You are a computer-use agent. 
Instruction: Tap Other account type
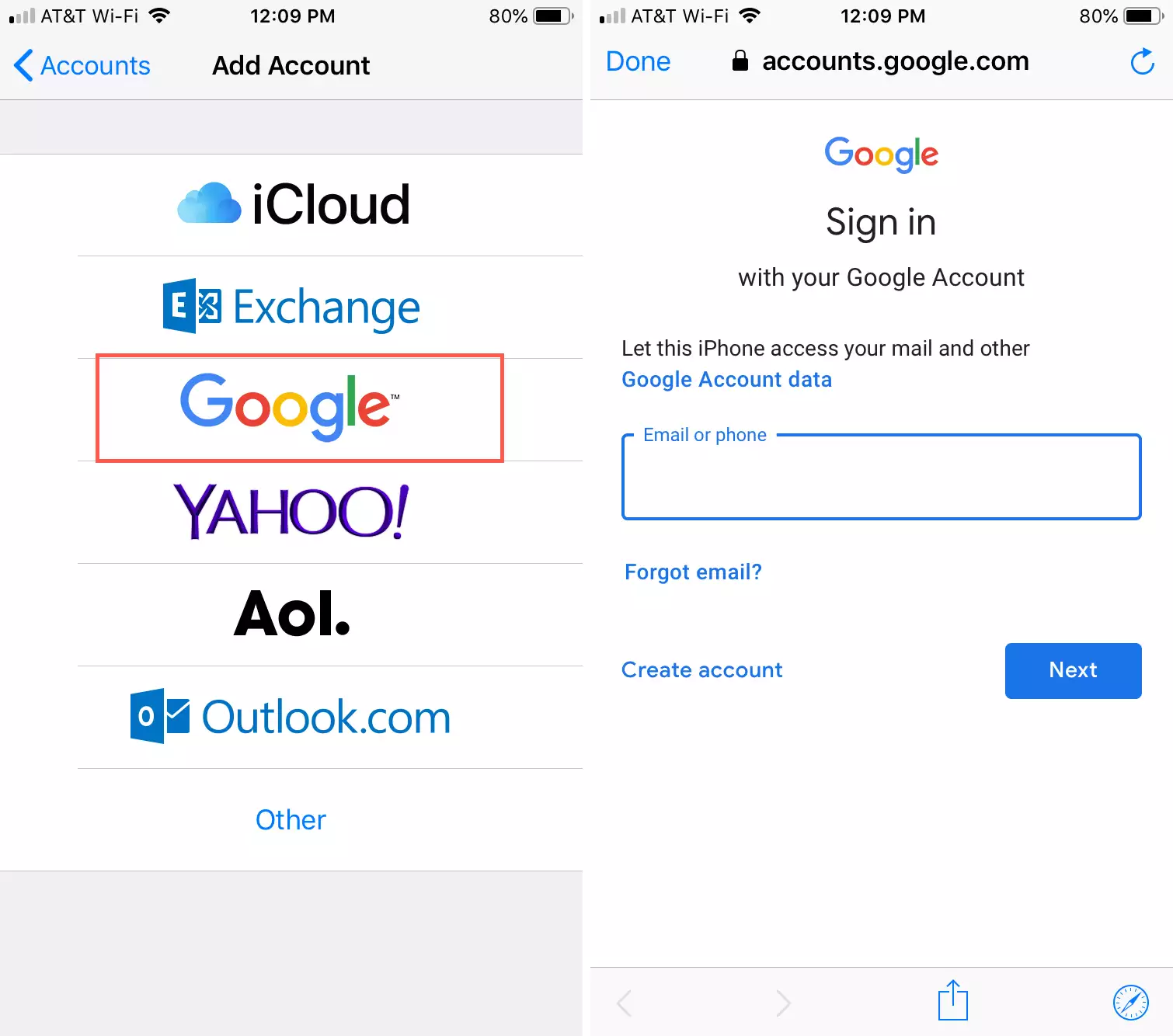tap(291, 820)
